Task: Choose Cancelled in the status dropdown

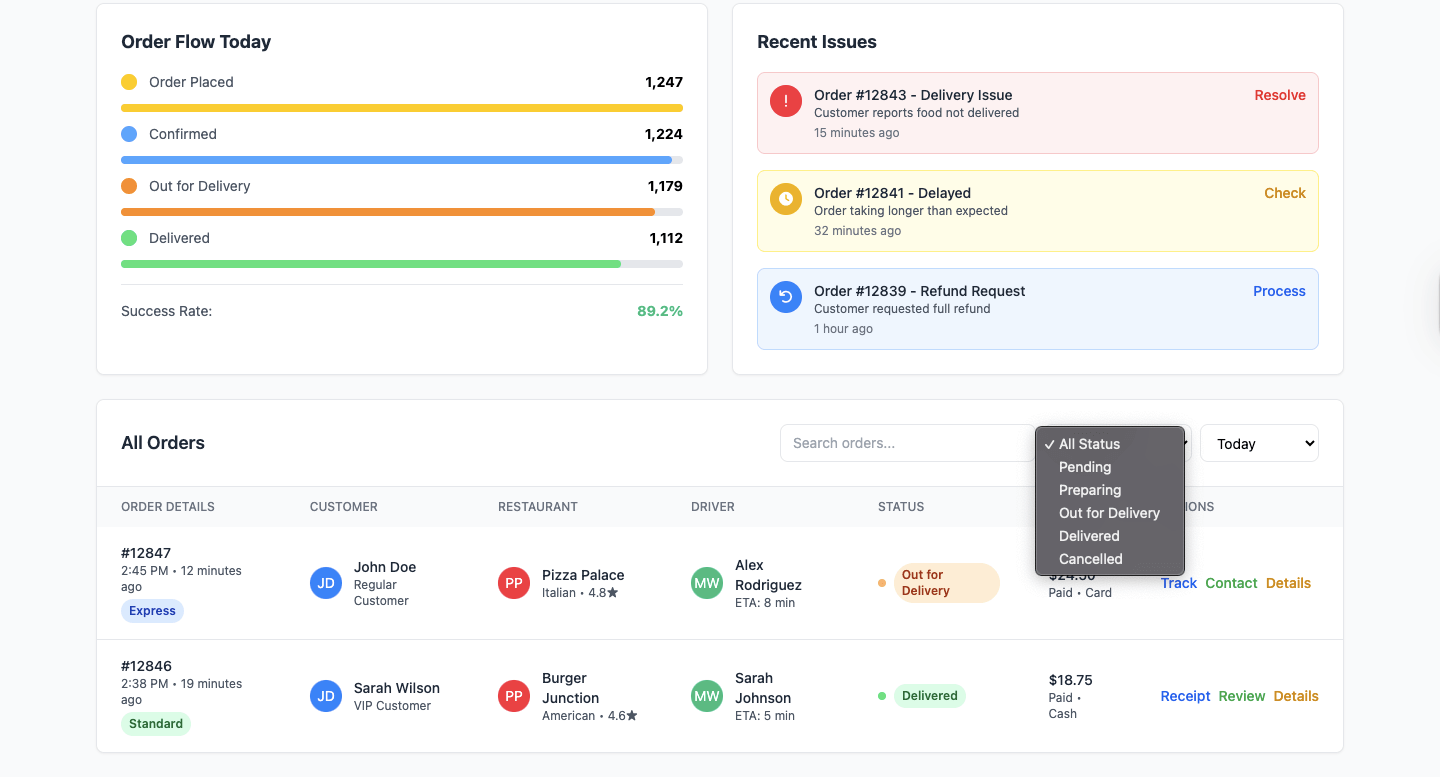Action: coord(1090,559)
